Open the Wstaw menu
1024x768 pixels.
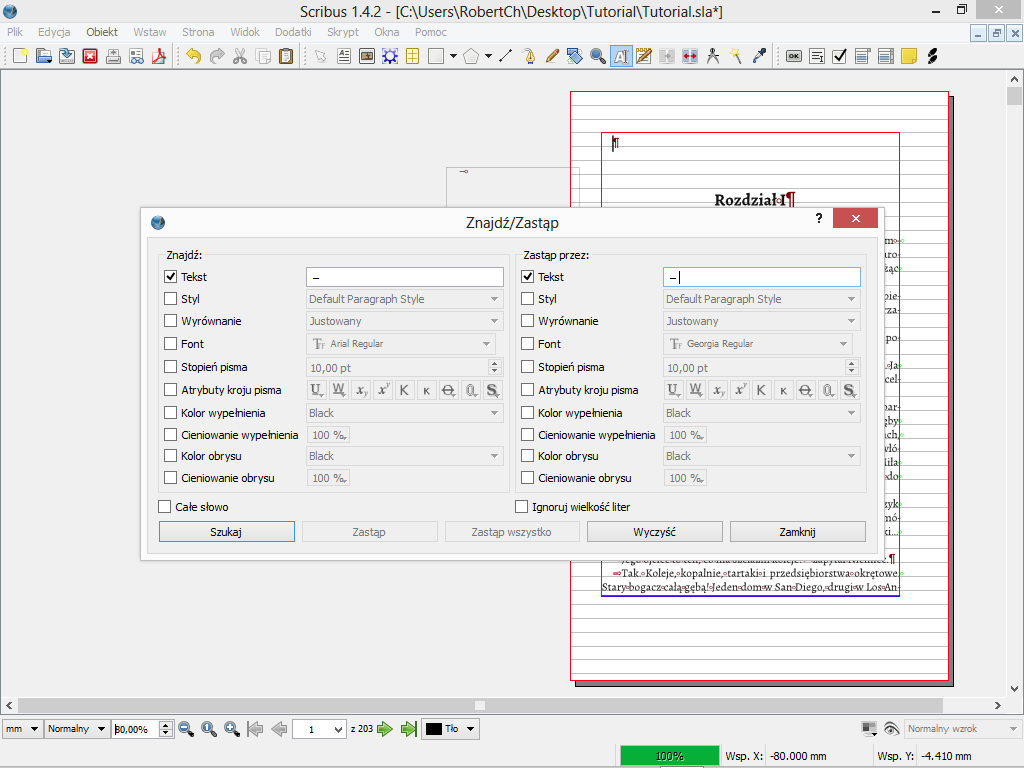[x=150, y=32]
